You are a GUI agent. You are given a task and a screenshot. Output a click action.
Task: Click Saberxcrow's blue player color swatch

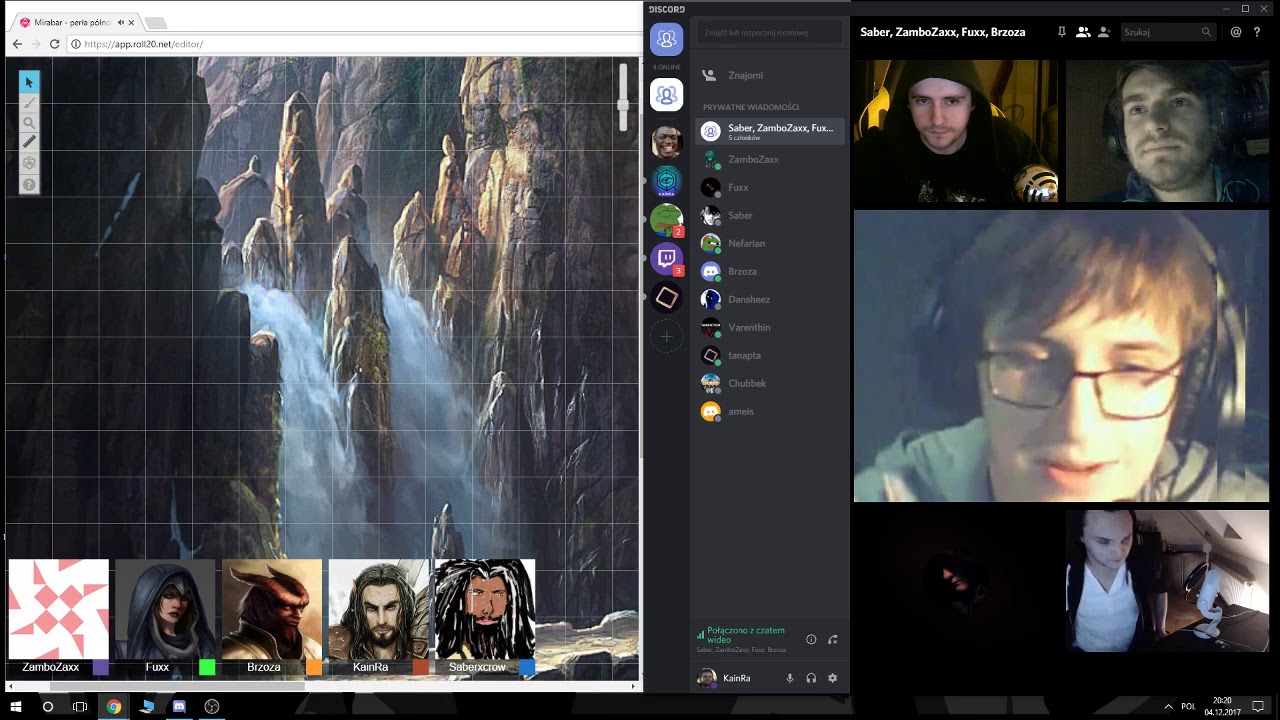pyautogui.click(x=527, y=667)
